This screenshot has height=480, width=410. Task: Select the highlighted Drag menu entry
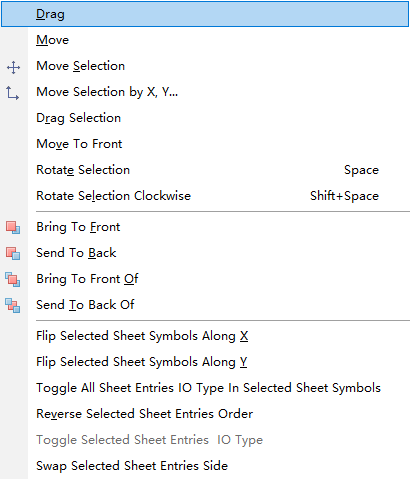coord(205,14)
